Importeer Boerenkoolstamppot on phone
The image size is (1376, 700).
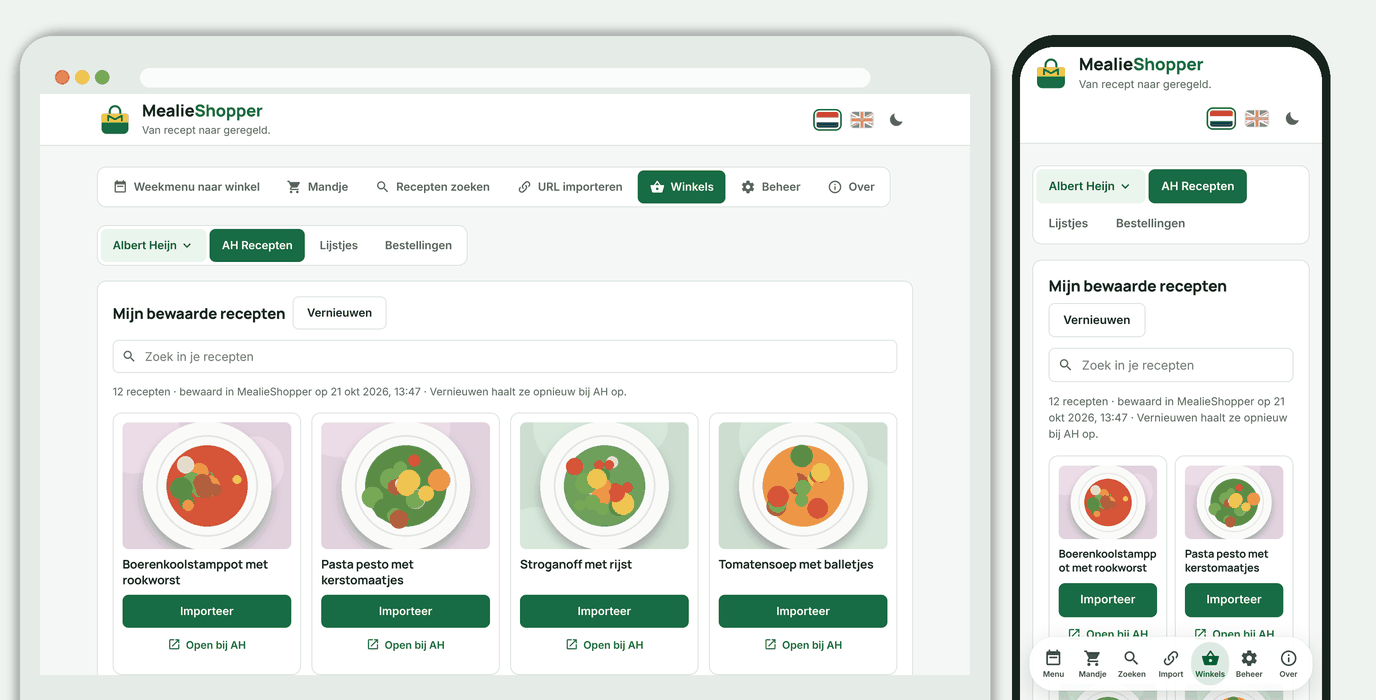click(1108, 600)
